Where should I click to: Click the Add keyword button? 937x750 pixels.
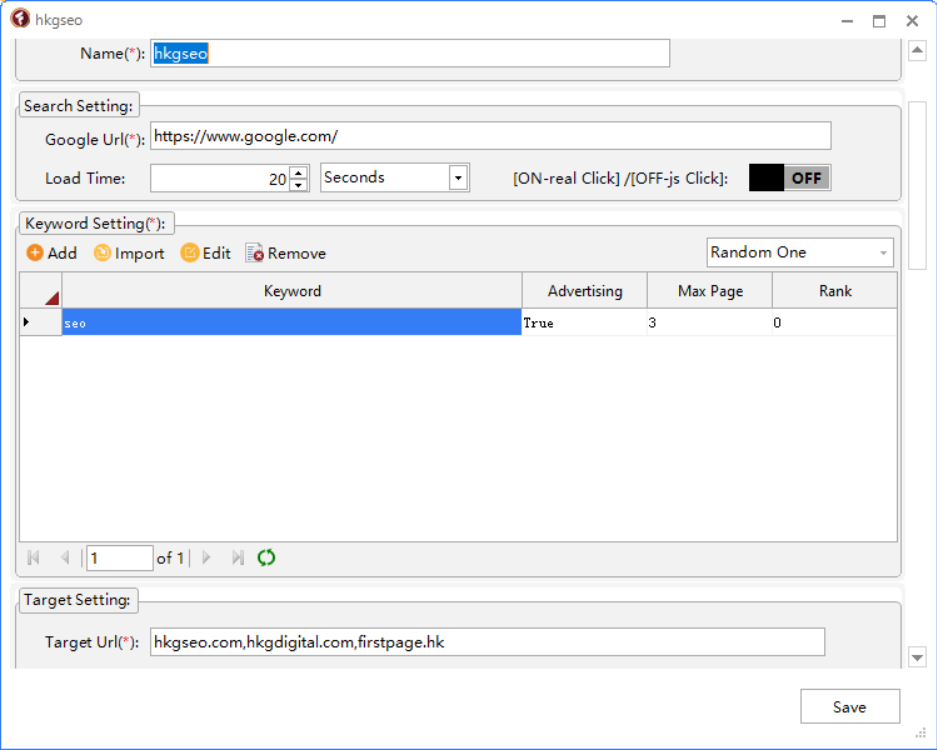pyautogui.click(x=51, y=253)
